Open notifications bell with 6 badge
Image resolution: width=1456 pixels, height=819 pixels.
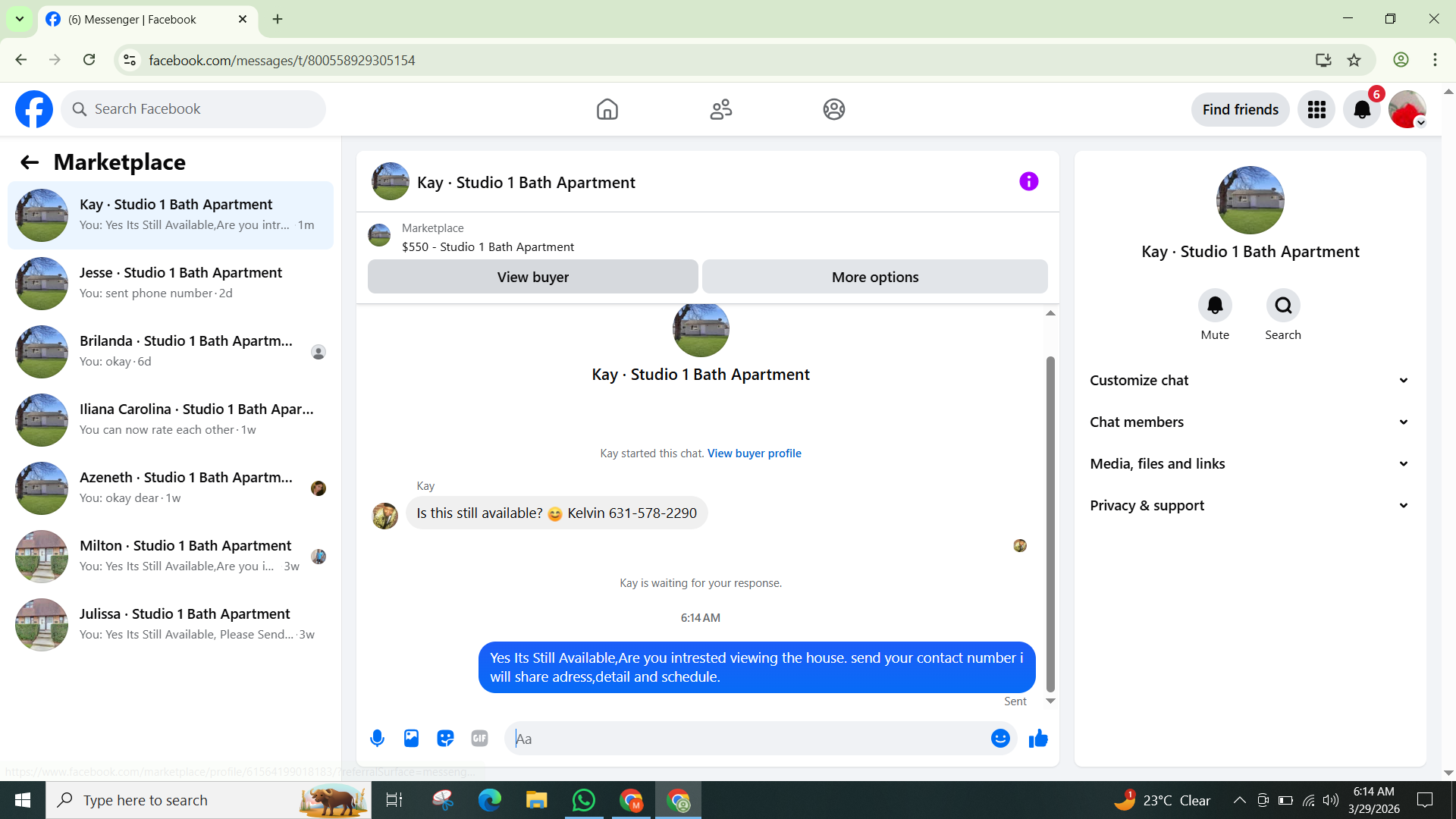(1362, 110)
